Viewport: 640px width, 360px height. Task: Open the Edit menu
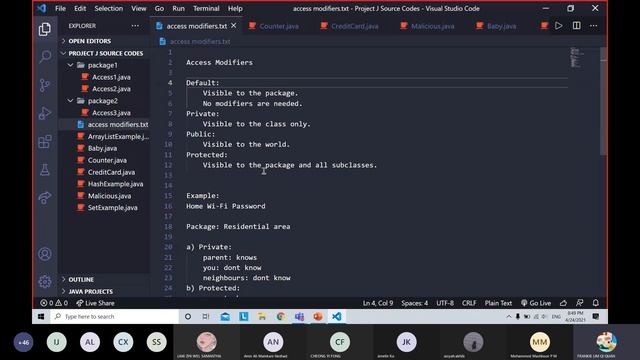point(80,8)
